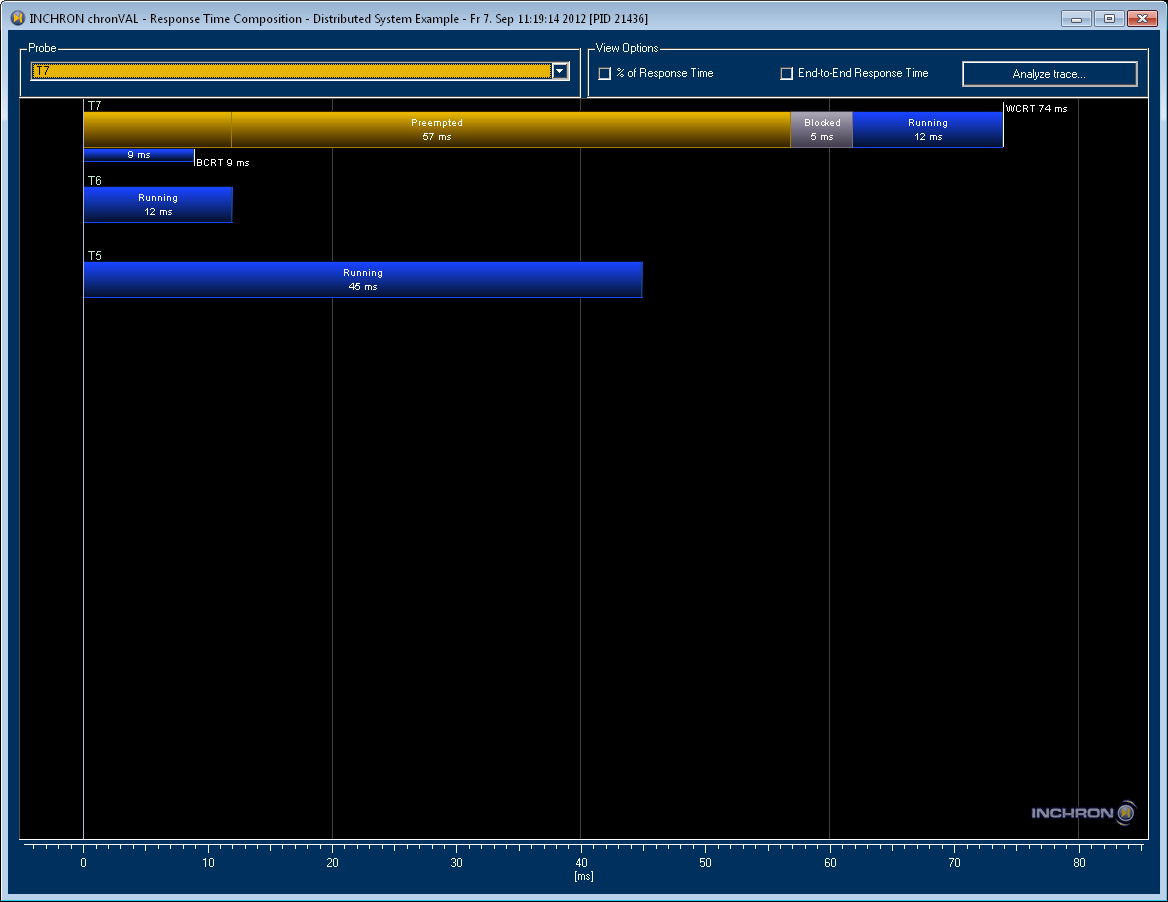The width and height of the screenshot is (1168, 902).
Task: Select the T6 Running 12 ms bar
Action: click(158, 205)
